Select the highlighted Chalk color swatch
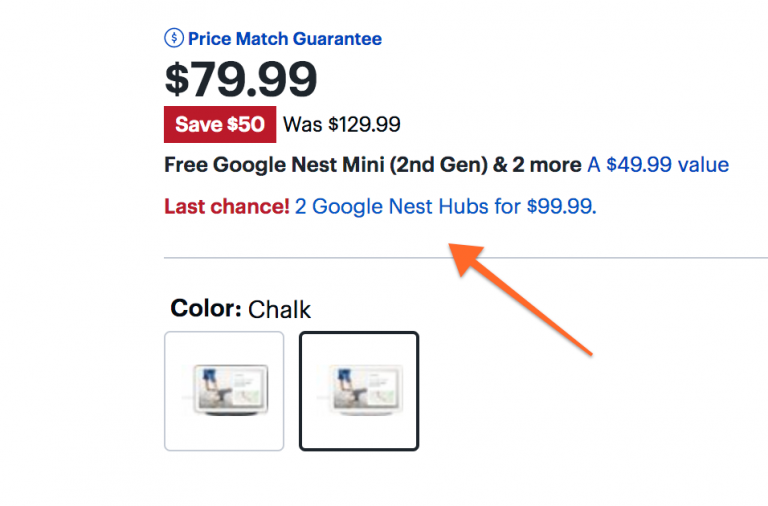The image size is (768, 506). [x=359, y=391]
